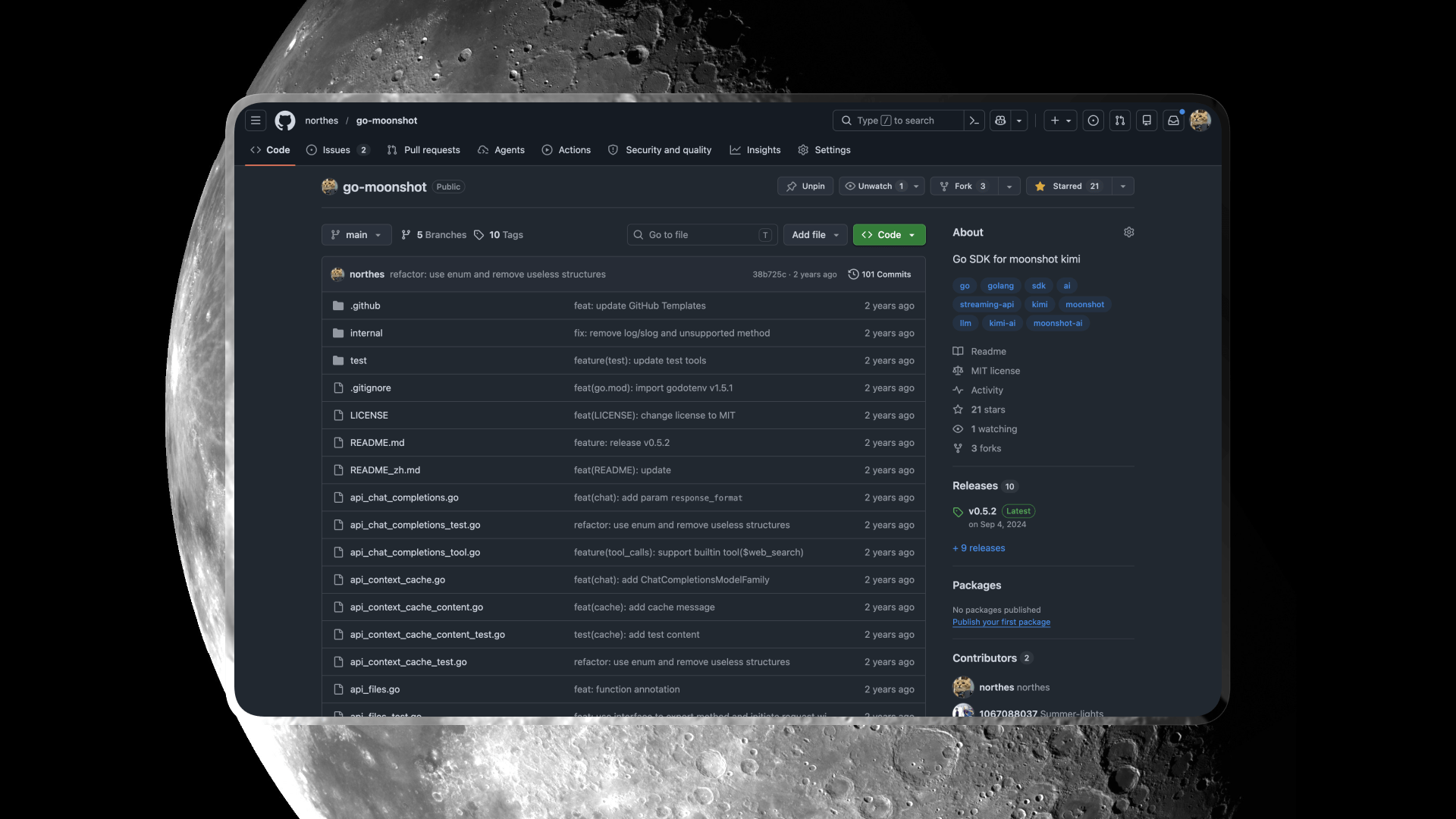This screenshot has width=1456, height=819.
Task: Open README_zh.md file
Action: pyautogui.click(x=385, y=470)
